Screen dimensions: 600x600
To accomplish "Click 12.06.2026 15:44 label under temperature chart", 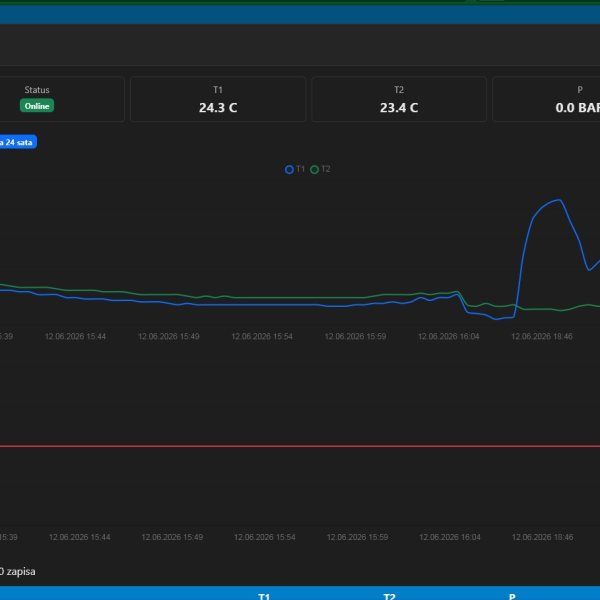I will [75, 336].
